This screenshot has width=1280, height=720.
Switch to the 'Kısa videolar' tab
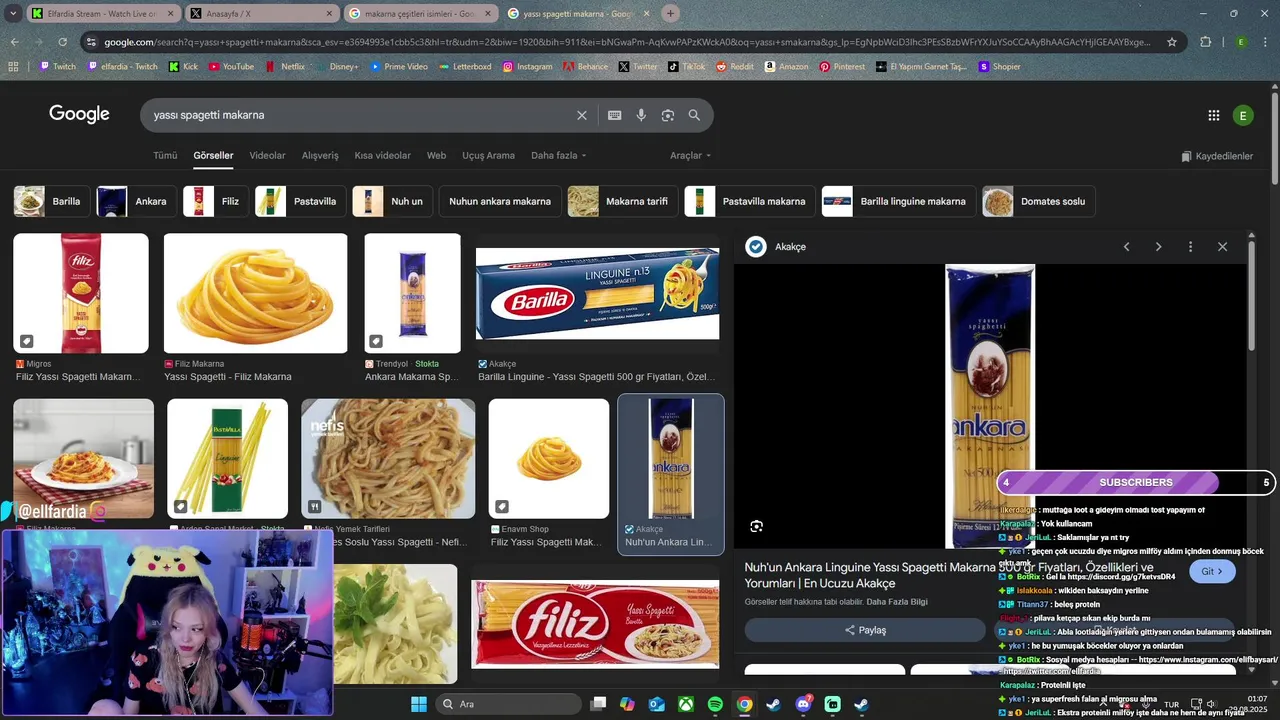coord(383,156)
